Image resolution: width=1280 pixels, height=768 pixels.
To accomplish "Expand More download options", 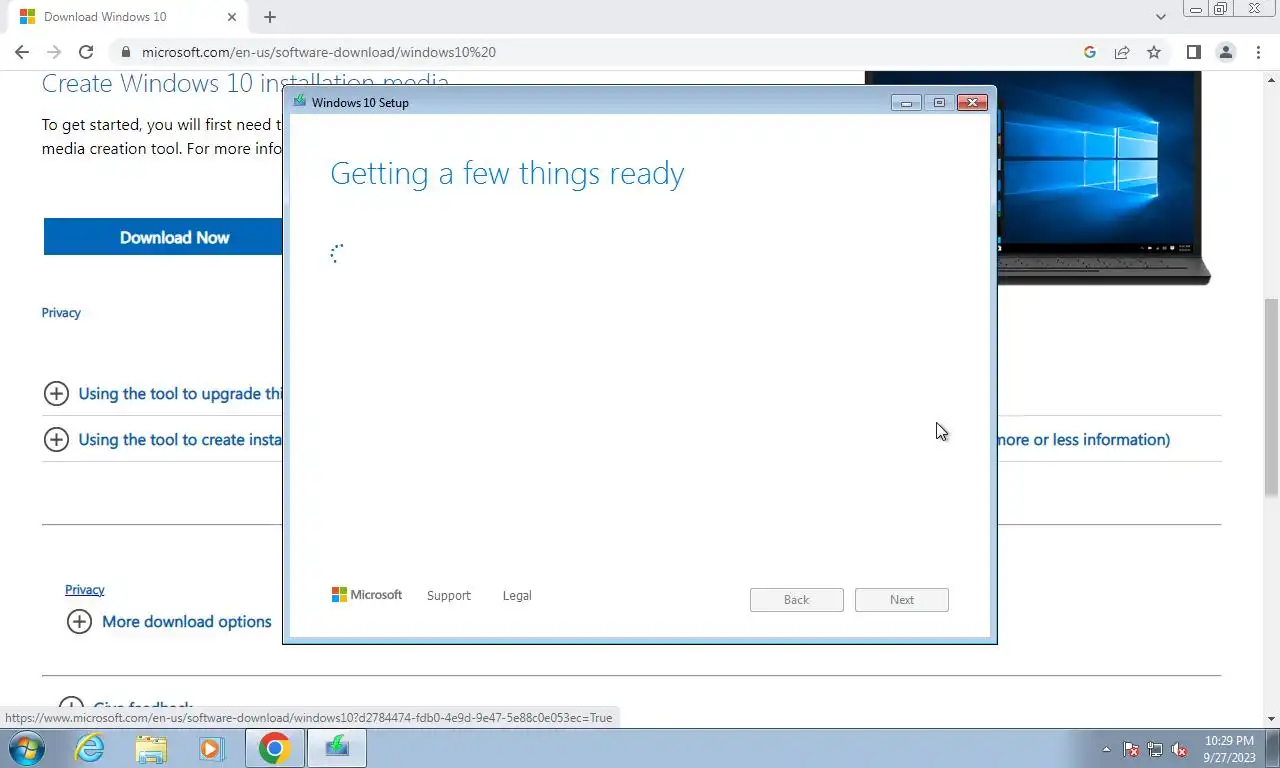I will (169, 622).
